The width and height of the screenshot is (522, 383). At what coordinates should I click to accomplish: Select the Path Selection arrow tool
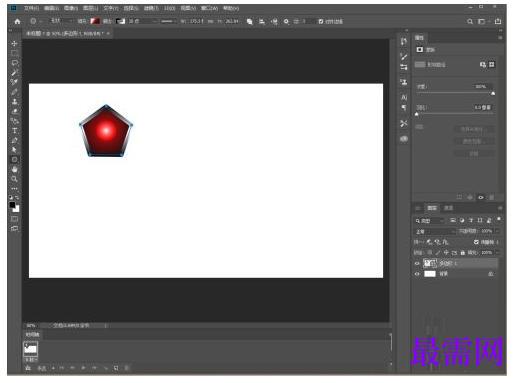click(14, 150)
